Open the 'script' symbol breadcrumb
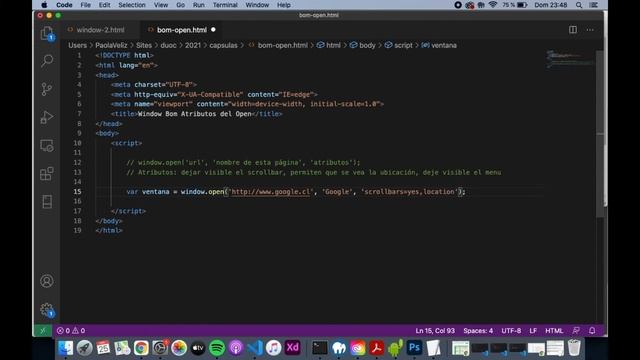Viewport: 640px width, 360px height. tap(399, 45)
